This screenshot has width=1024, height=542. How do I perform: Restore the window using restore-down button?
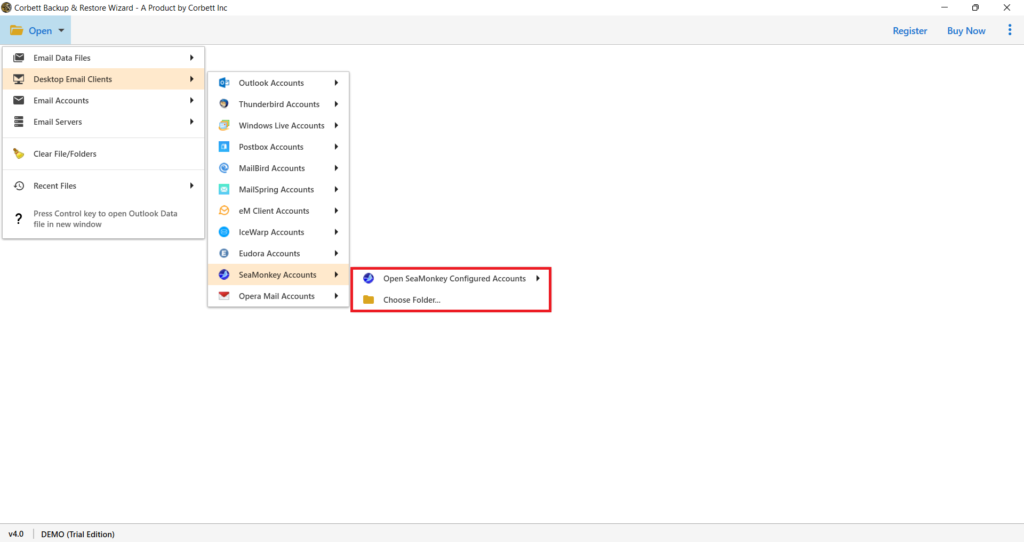pyautogui.click(x=975, y=8)
